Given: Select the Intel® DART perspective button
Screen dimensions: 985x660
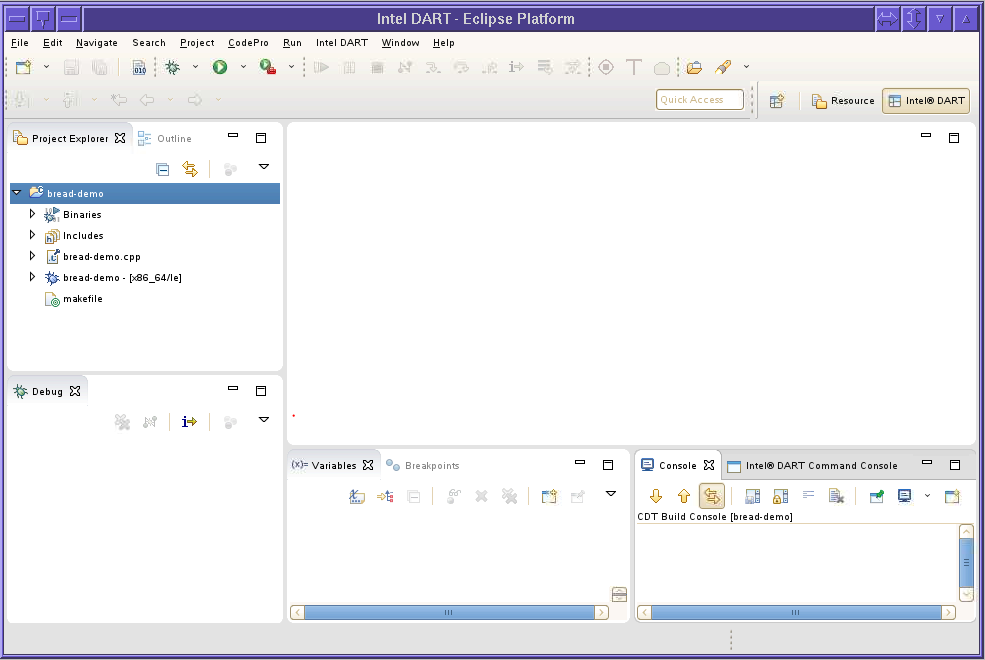Looking at the screenshot, I should [925, 101].
